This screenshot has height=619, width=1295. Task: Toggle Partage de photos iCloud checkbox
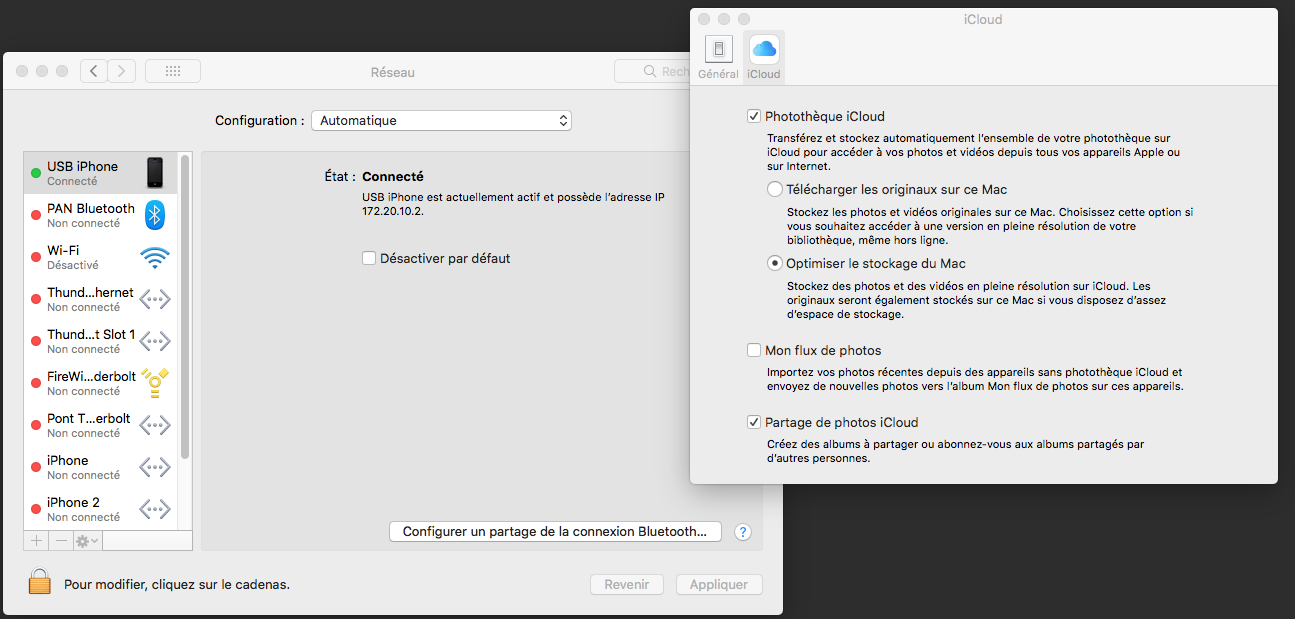coord(754,422)
